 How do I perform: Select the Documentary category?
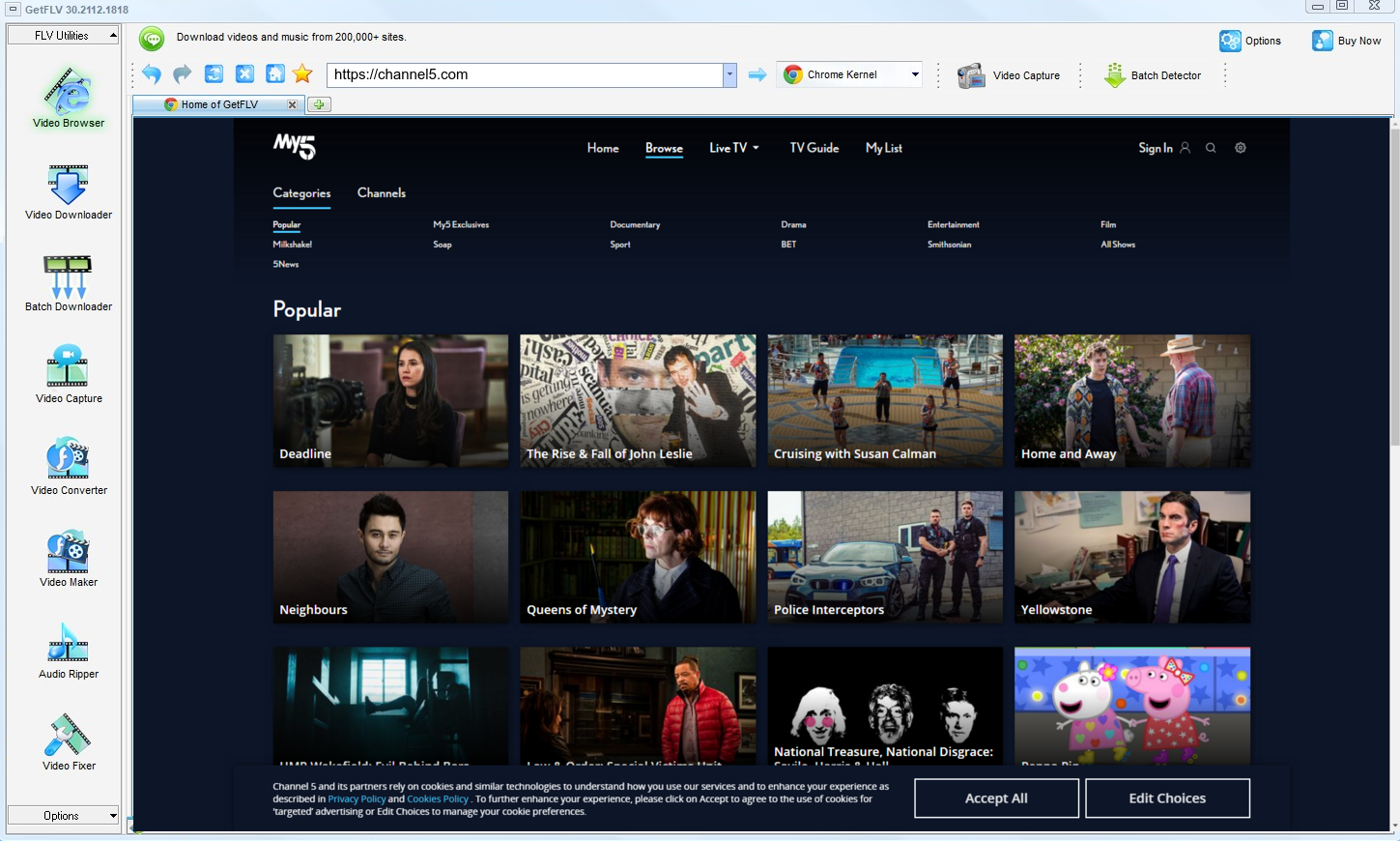click(635, 224)
